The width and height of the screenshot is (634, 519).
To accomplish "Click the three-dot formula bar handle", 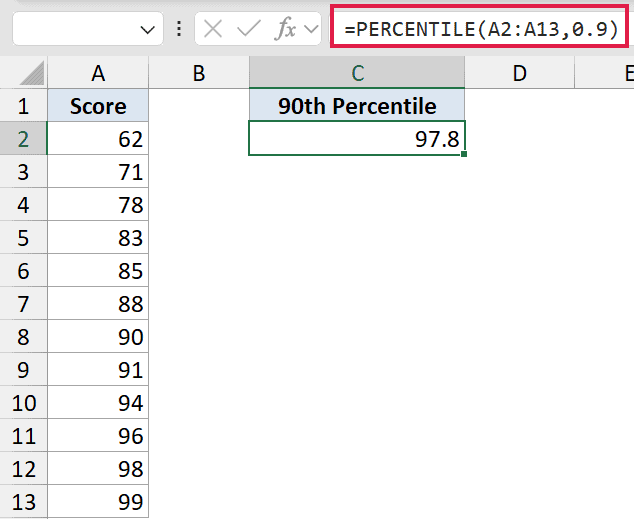I will pyautogui.click(x=179, y=29).
